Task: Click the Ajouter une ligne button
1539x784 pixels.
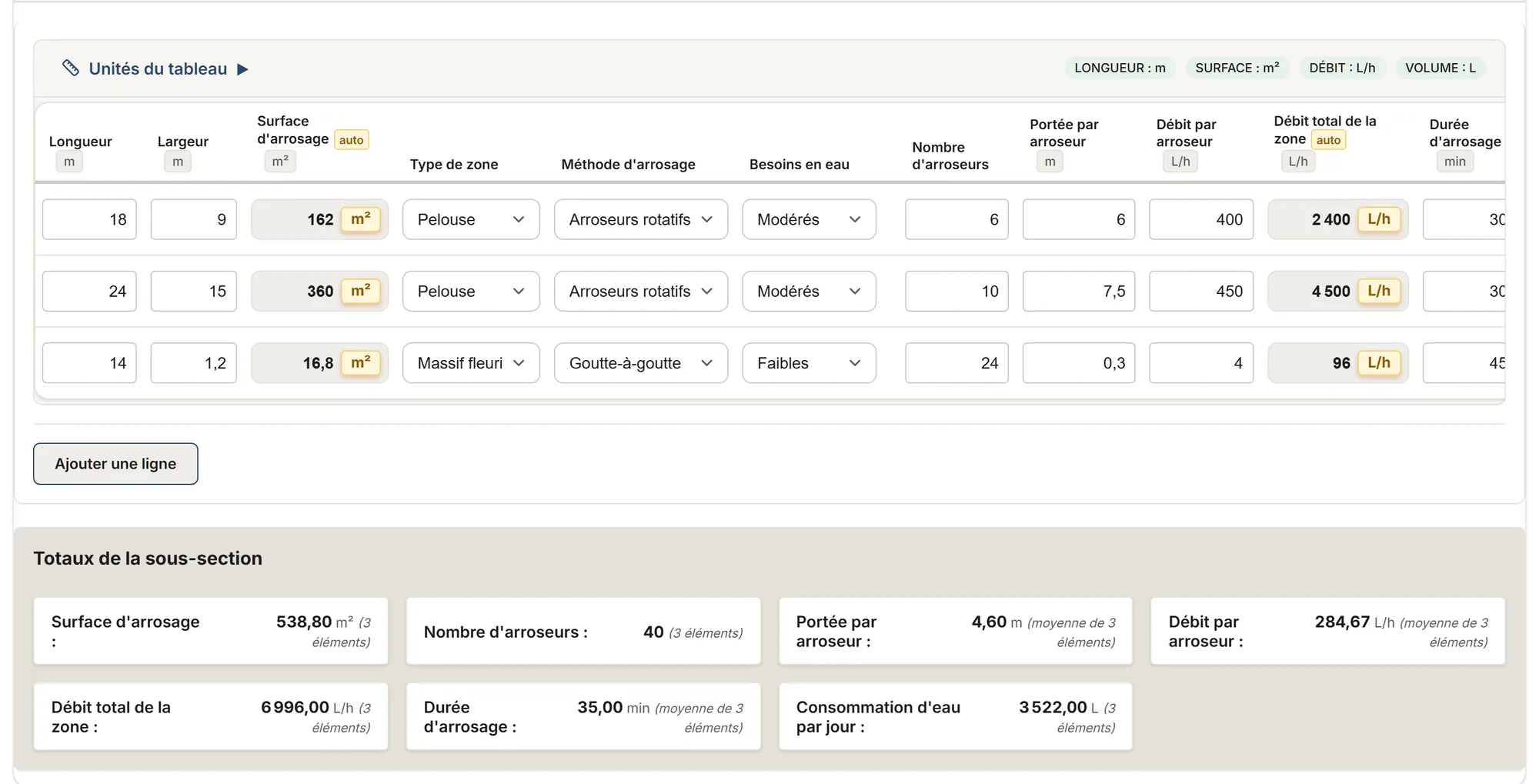Action: coord(115,463)
